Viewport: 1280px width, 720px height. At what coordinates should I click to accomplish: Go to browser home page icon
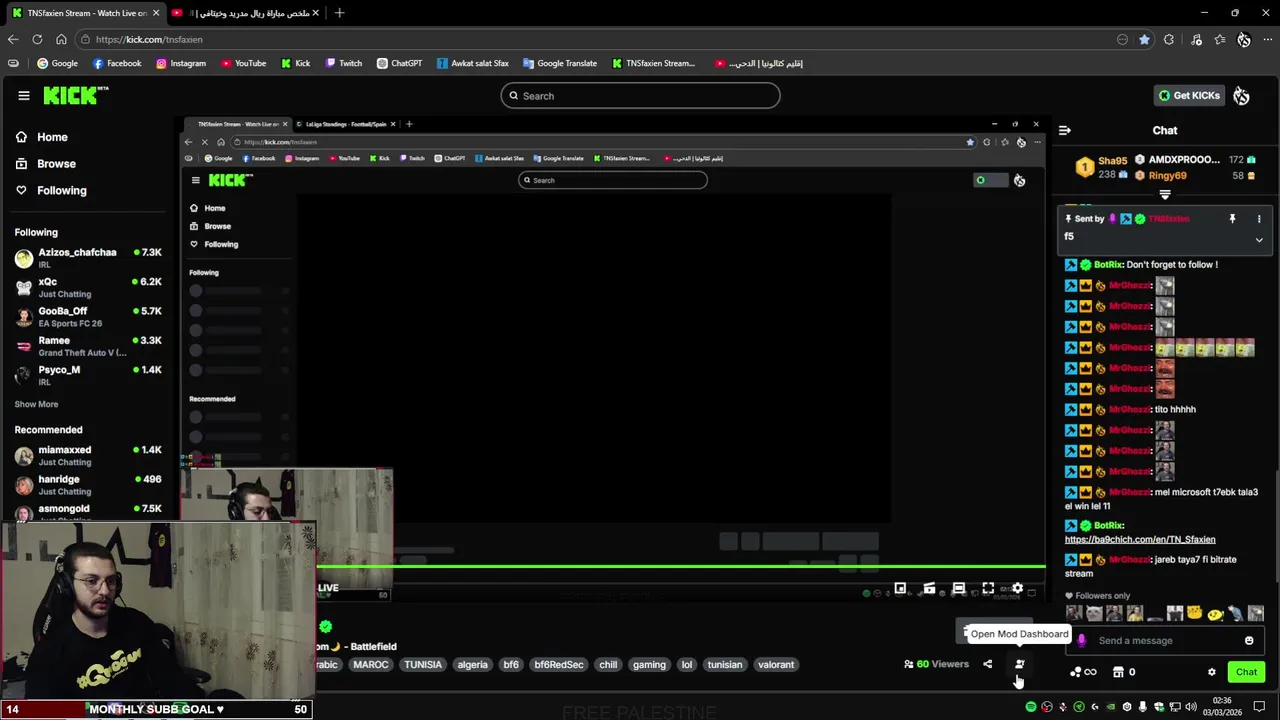pyautogui.click(x=61, y=39)
